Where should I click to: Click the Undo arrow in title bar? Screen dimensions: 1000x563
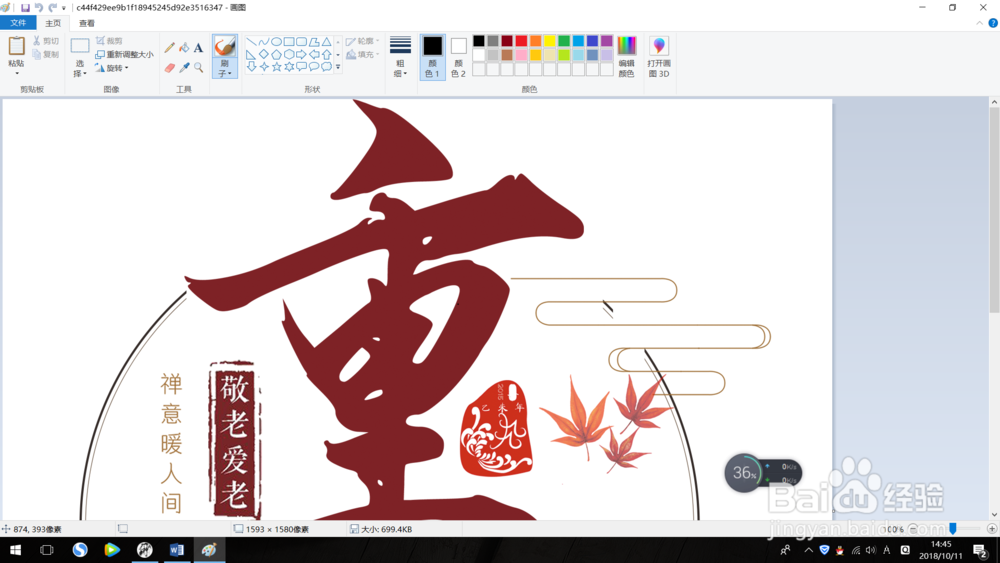39,8
